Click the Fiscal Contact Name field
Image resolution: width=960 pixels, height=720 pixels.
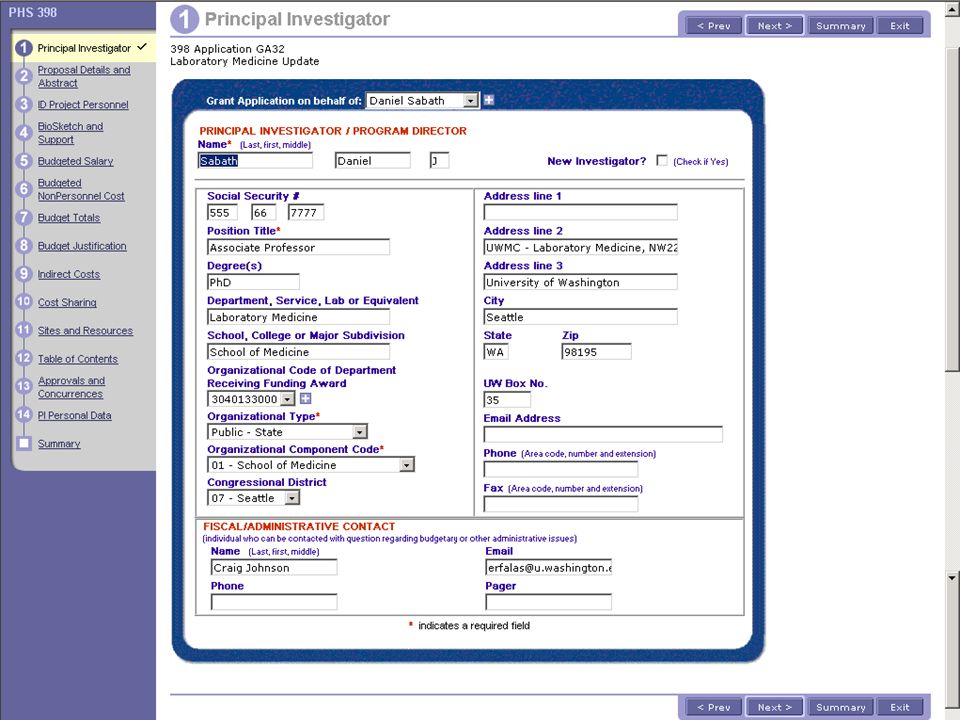tap(274, 568)
